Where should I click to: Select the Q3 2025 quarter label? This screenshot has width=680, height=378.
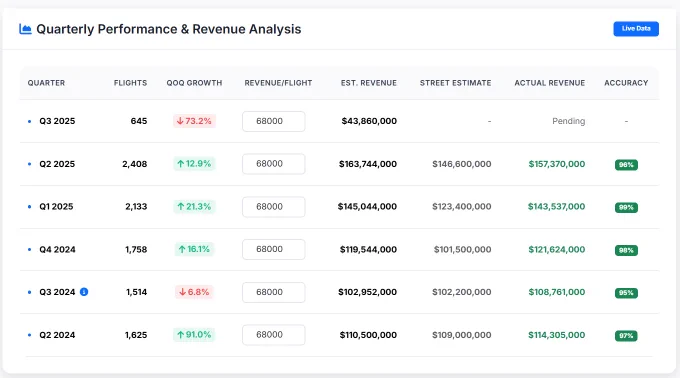tap(57, 121)
